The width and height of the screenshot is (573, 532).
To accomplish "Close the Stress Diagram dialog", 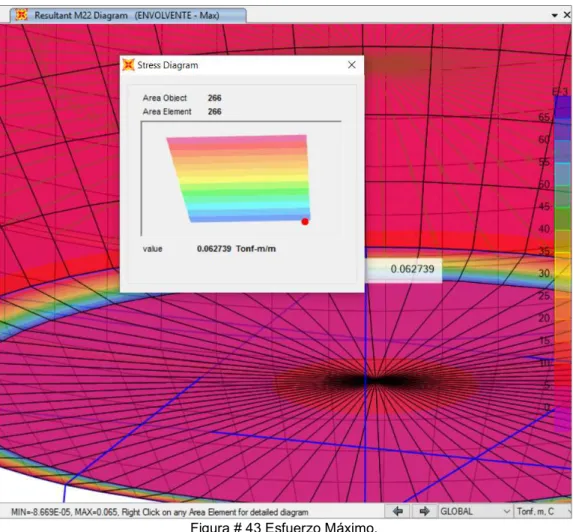I will [x=352, y=65].
